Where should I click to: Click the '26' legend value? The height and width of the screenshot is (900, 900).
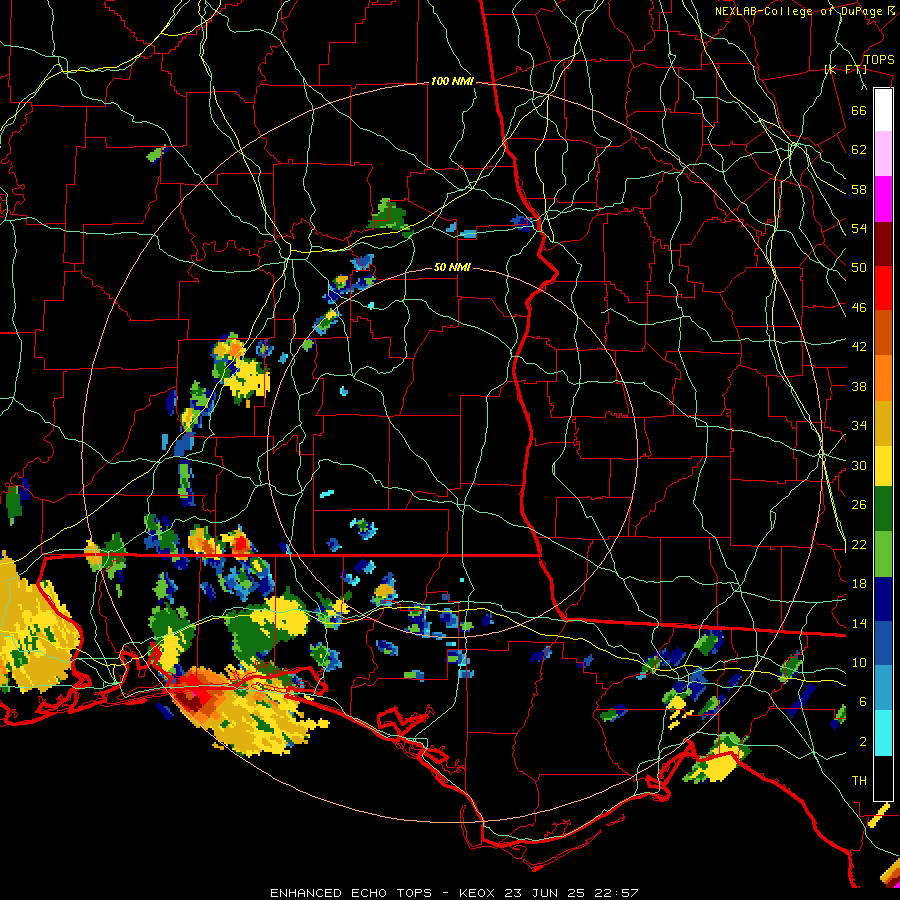(859, 505)
